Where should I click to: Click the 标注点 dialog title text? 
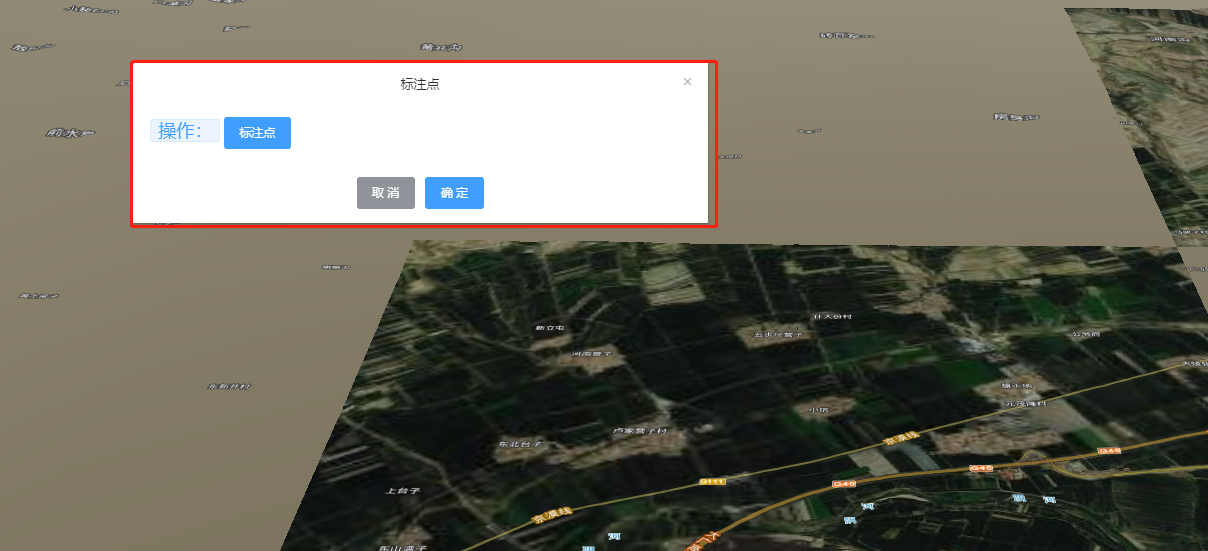(420, 84)
